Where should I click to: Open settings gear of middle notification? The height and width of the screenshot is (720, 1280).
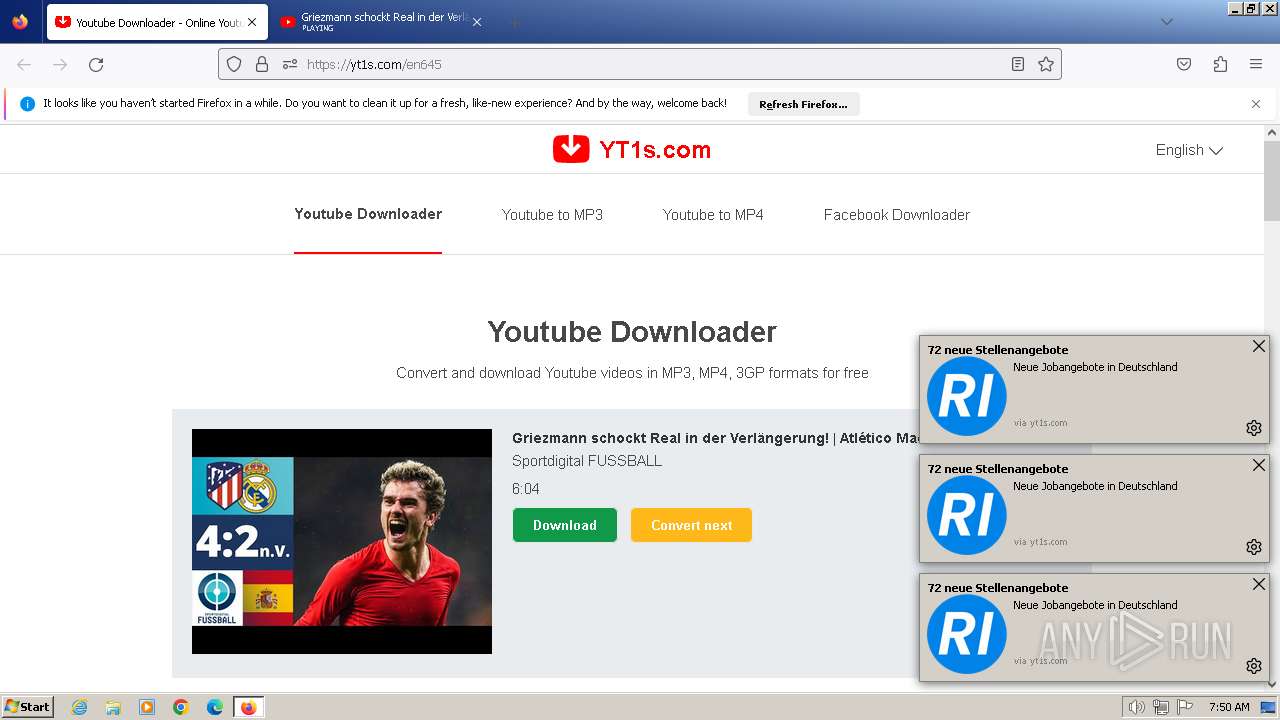click(1254, 547)
